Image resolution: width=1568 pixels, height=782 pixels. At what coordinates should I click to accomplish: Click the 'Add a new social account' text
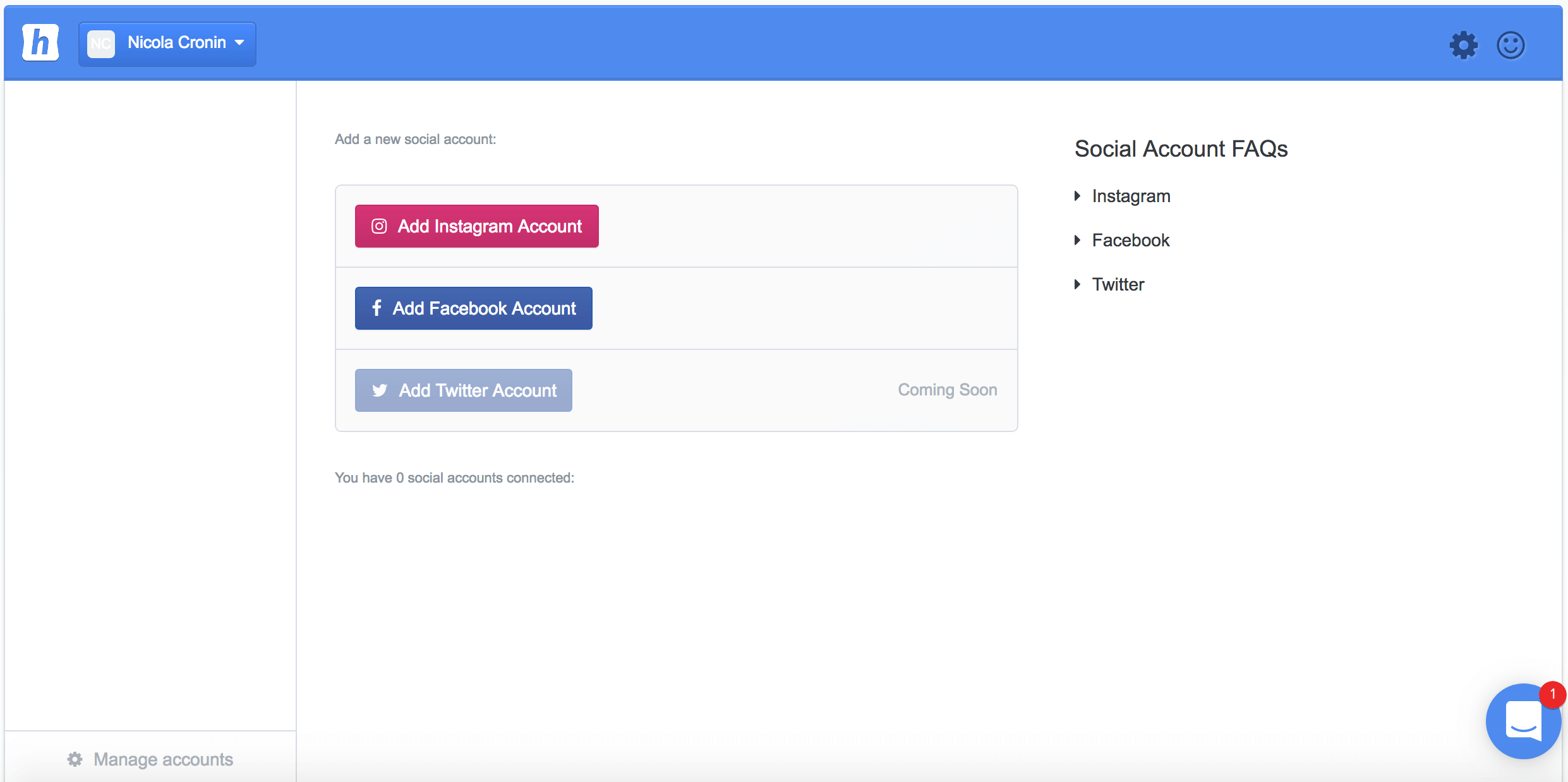coord(415,139)
